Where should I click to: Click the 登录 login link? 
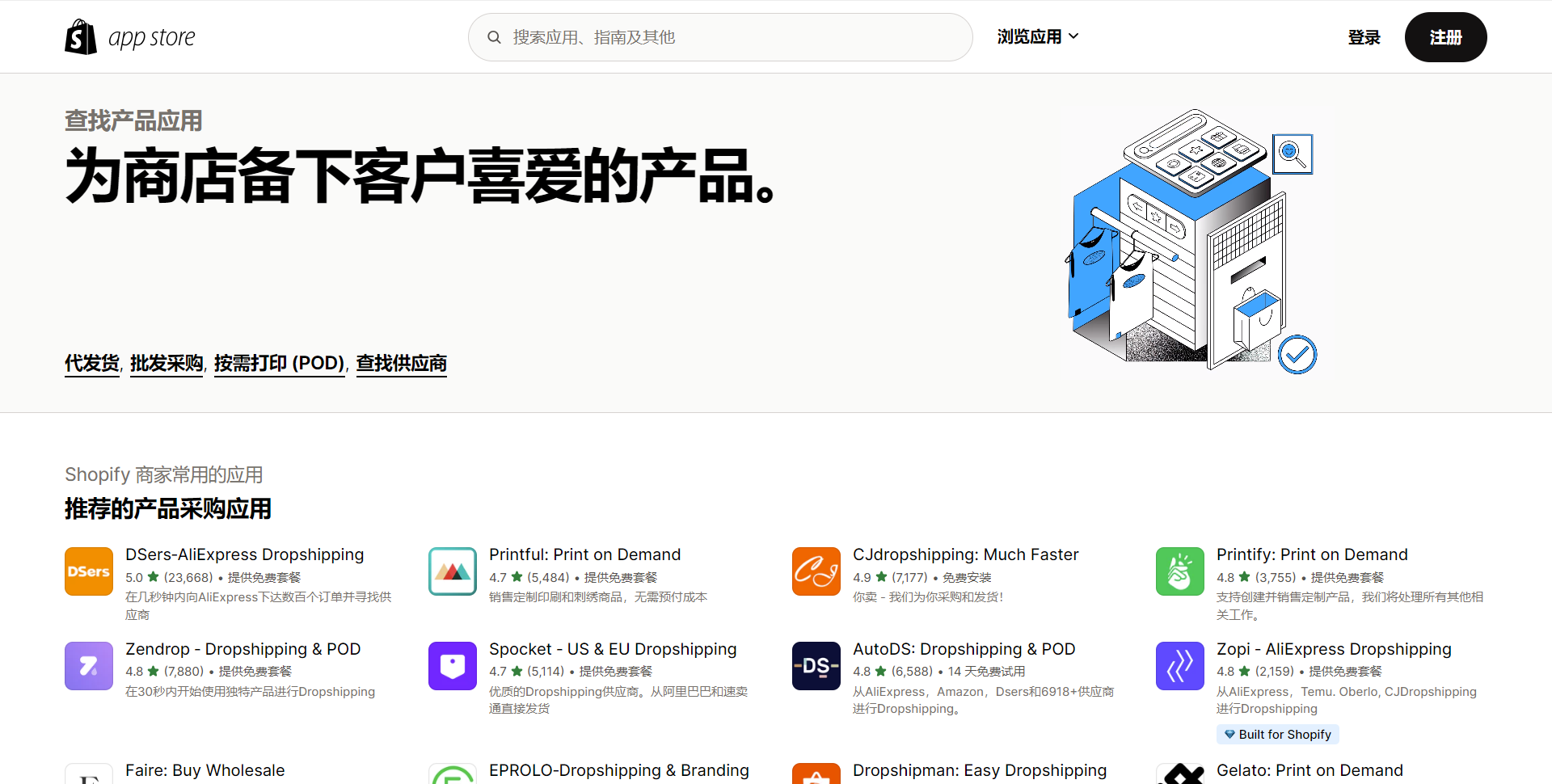point(1364,37)
